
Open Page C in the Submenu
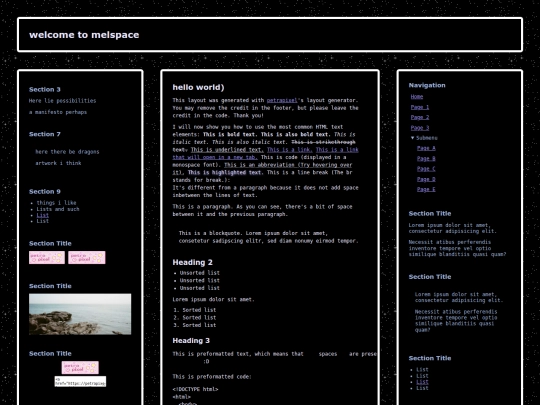(x=426, y=169)
